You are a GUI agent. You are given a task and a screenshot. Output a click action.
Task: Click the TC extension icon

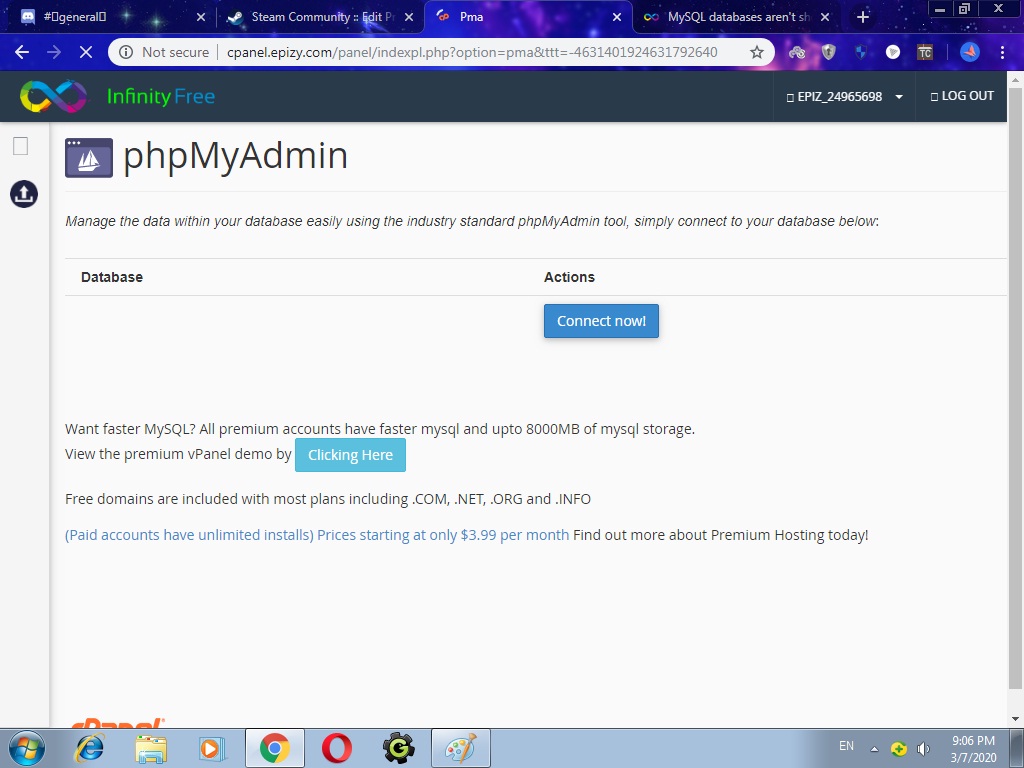[x=925, y=52]
